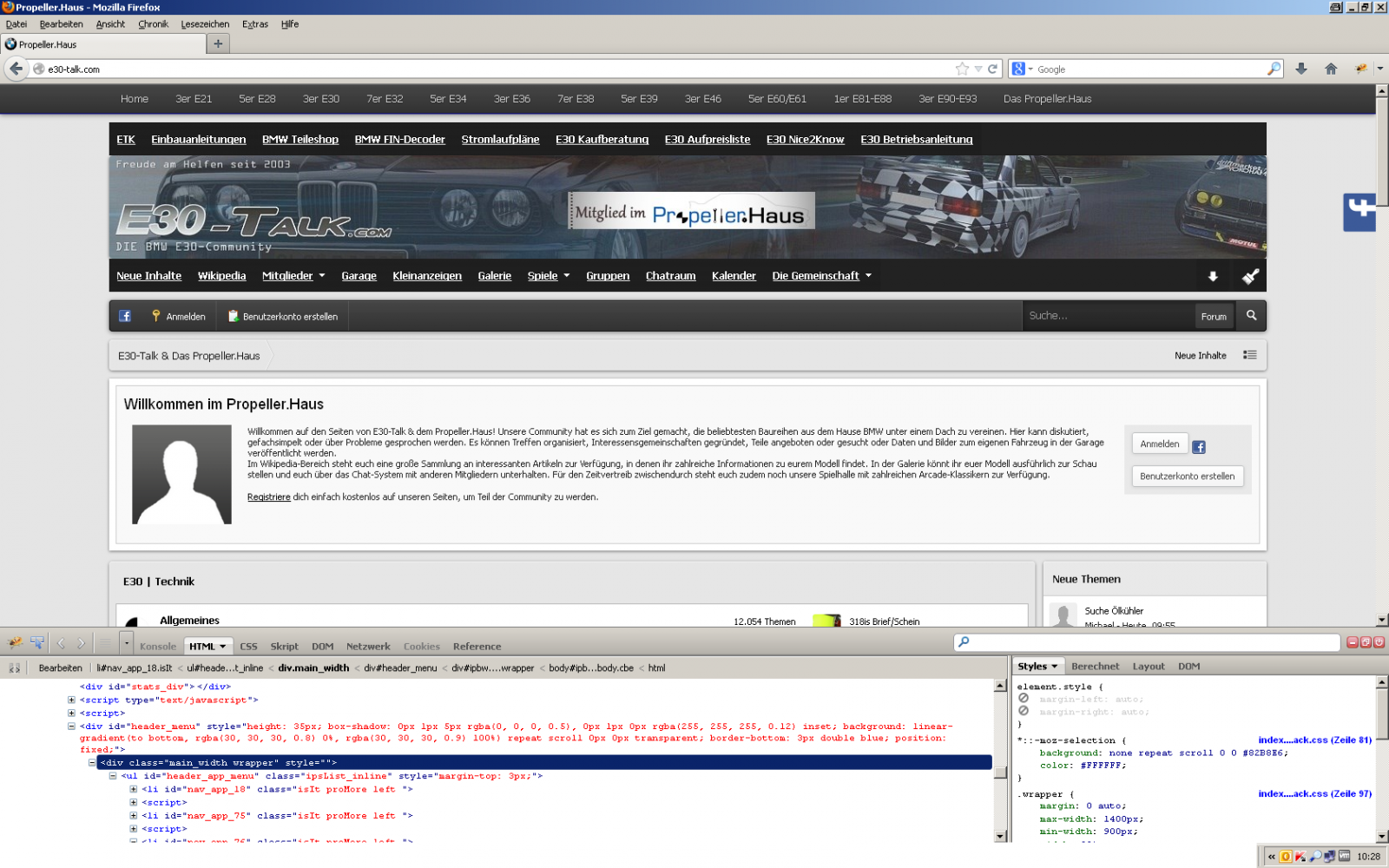Go to the browser home page icon
Viewport: 1389px width, 868px height.
pos(1331,69)
